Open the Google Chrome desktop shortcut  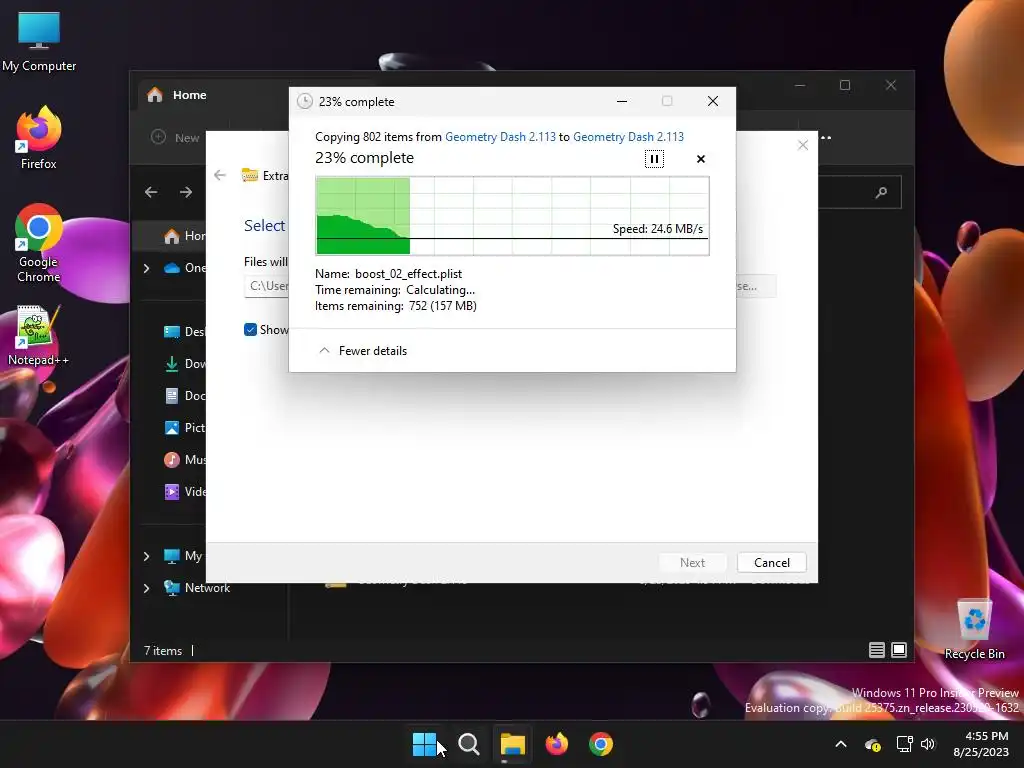(x=39, y=243)
